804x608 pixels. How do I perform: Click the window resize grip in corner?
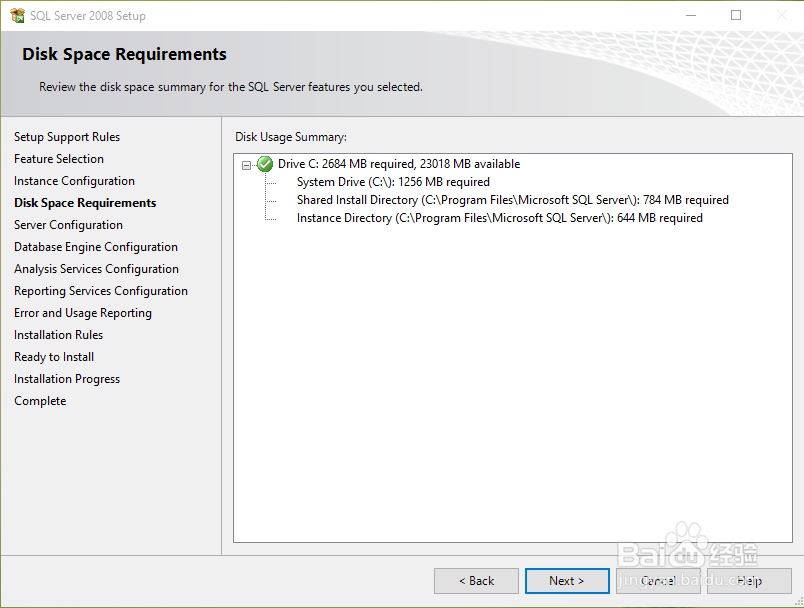tap(799, 603)
